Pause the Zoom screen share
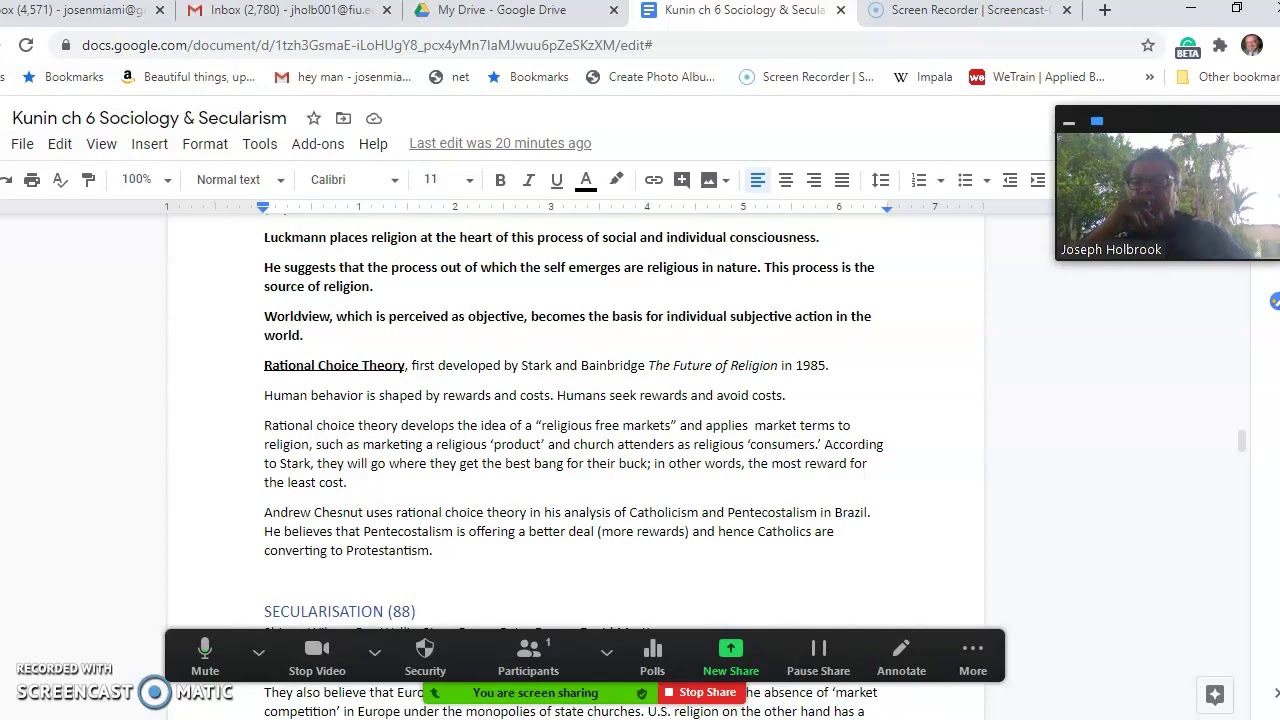The image size is (1280, 720). [818, 657]
